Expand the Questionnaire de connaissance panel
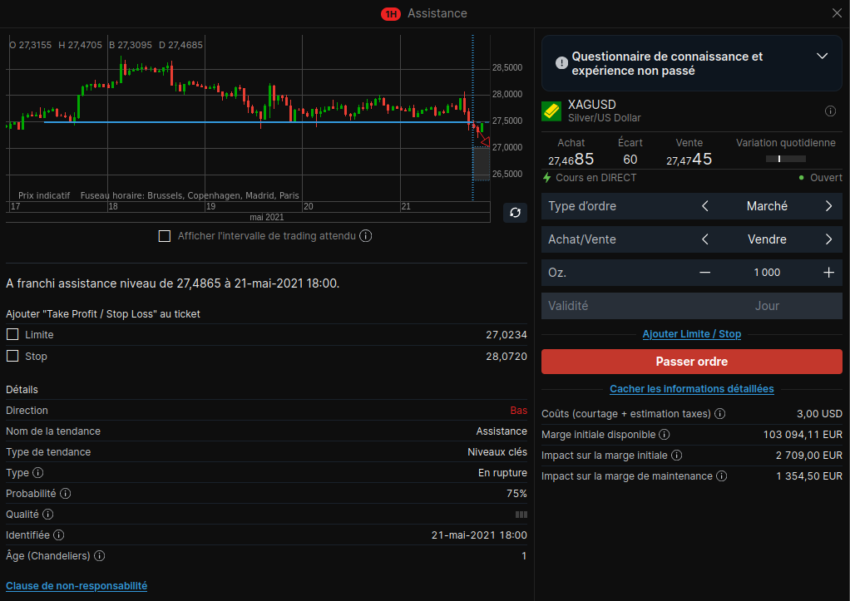Image resolution: width=850 pixels, height=601 pixels. coord(823,56)
